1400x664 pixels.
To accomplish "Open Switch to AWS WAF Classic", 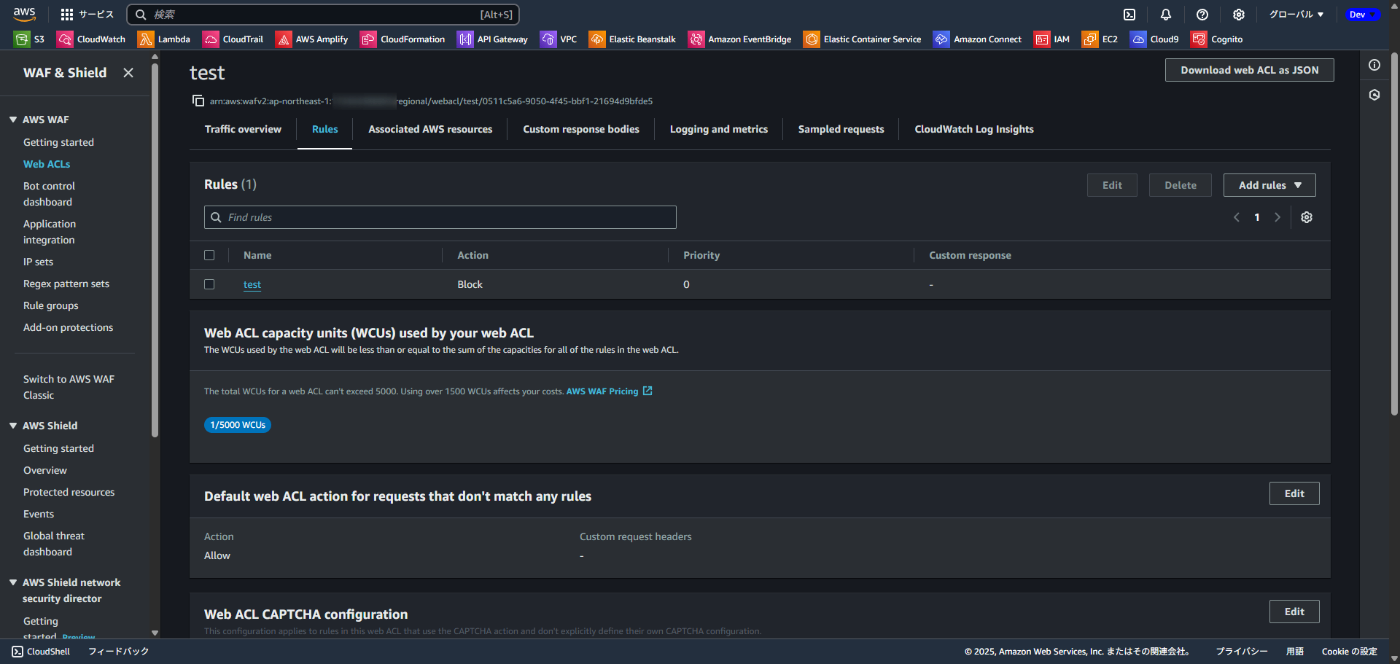I will pyautogui.click(x=69, y=387).
